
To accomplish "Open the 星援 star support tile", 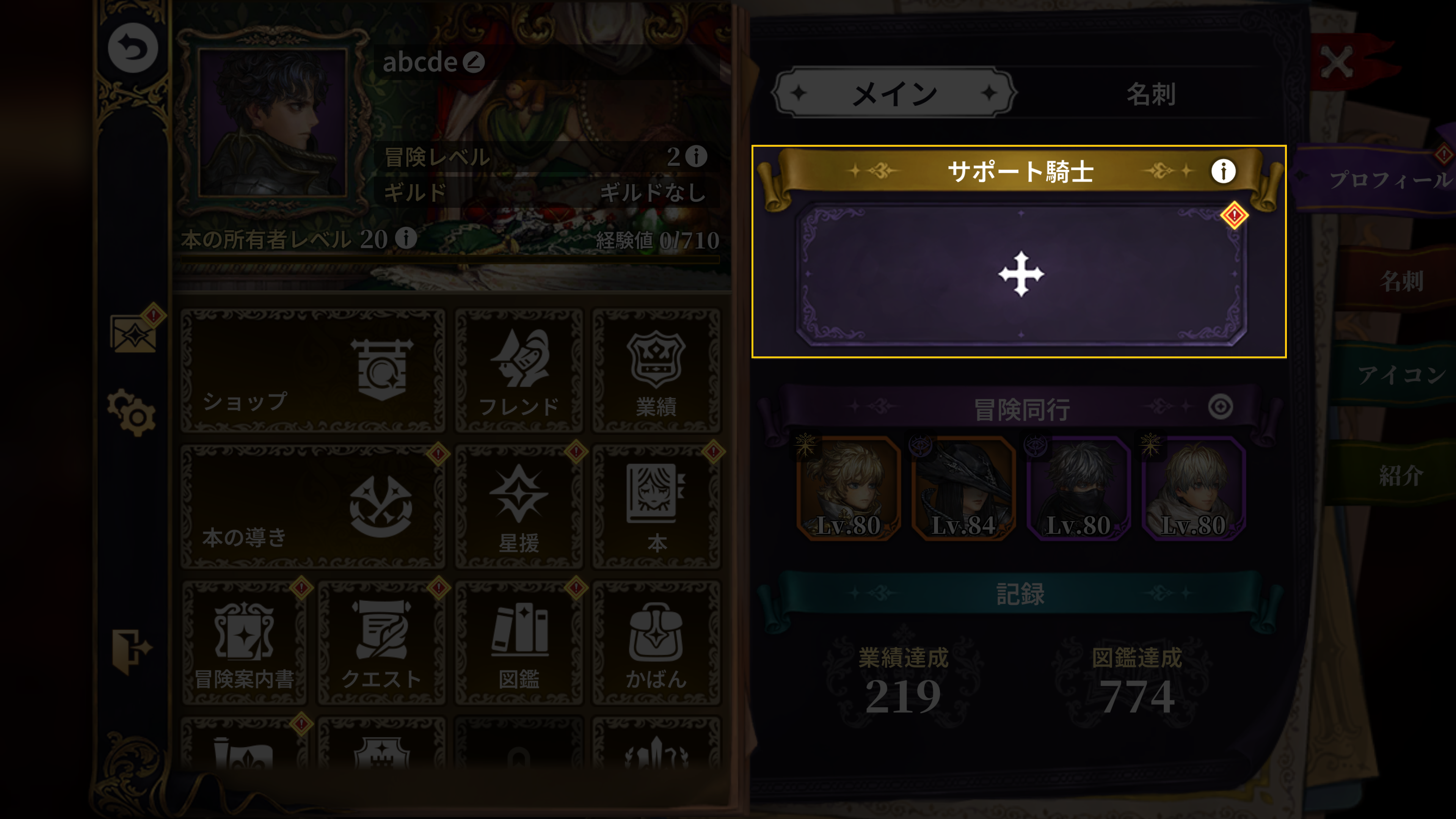I will 518,507.
